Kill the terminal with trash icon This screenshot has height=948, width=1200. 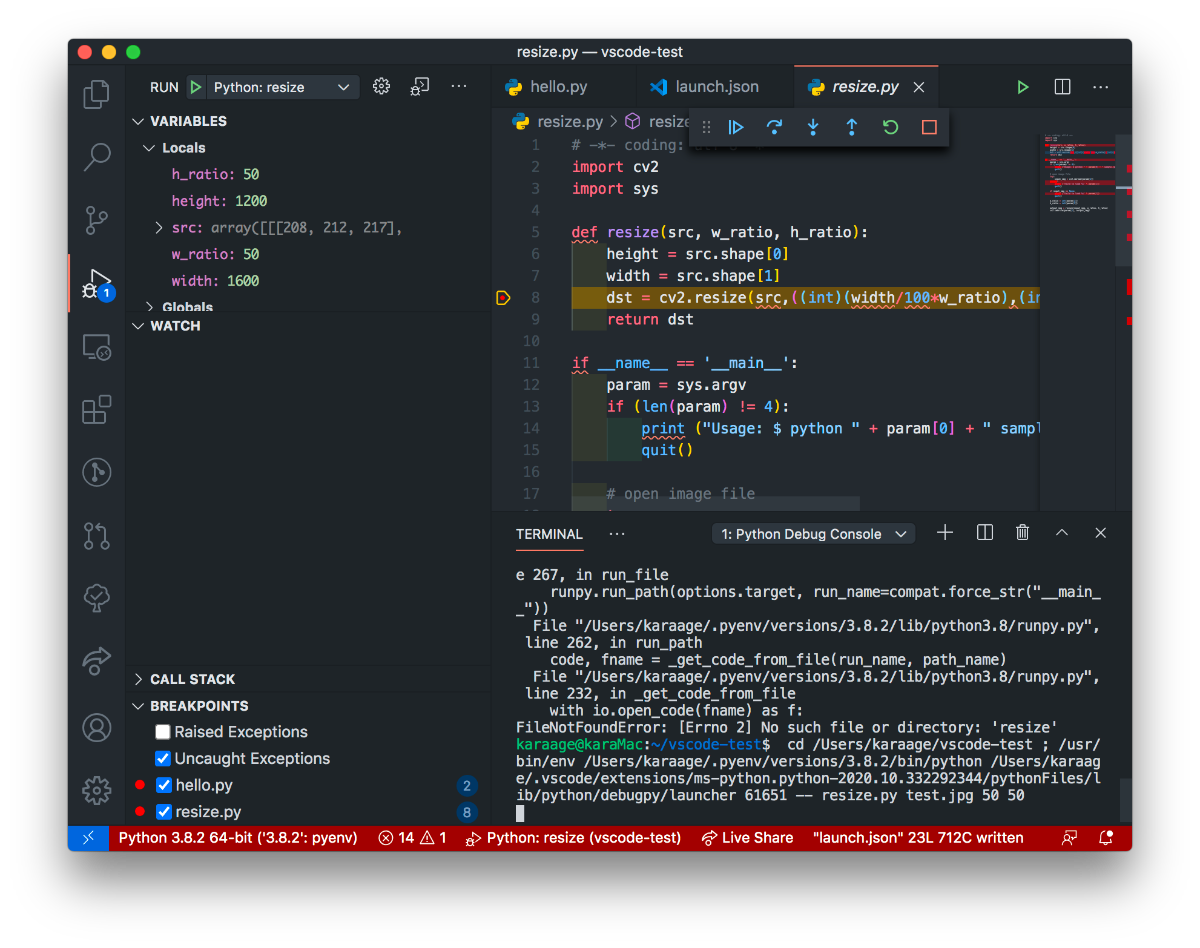tap(1022, 533)
